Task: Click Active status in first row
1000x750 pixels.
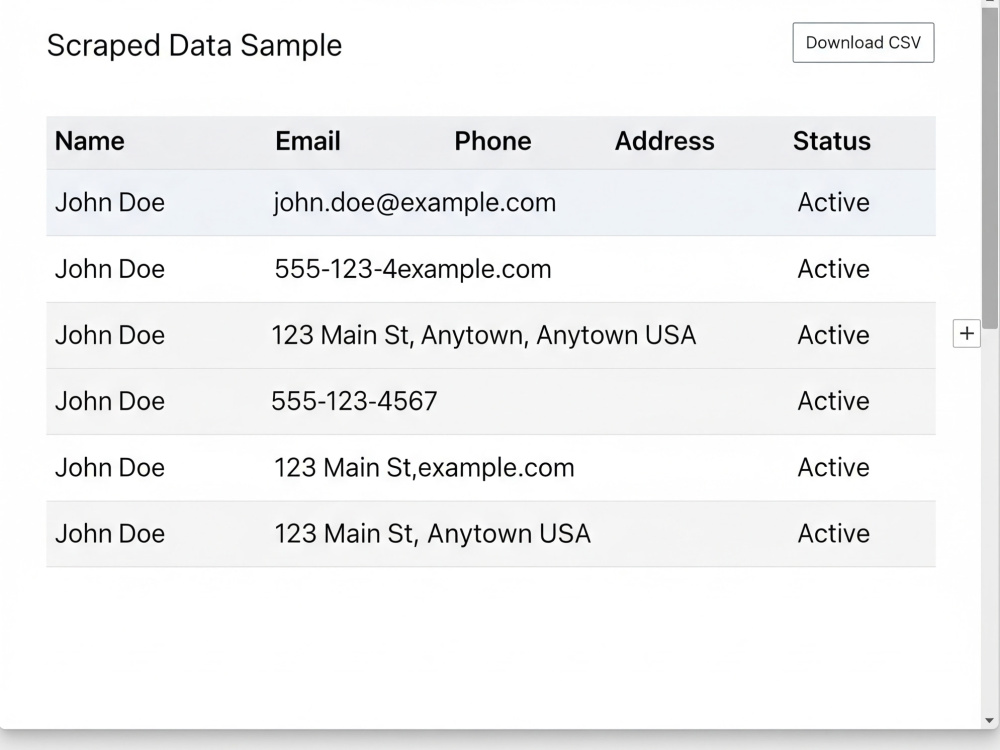Action: [x=834, y=203]
